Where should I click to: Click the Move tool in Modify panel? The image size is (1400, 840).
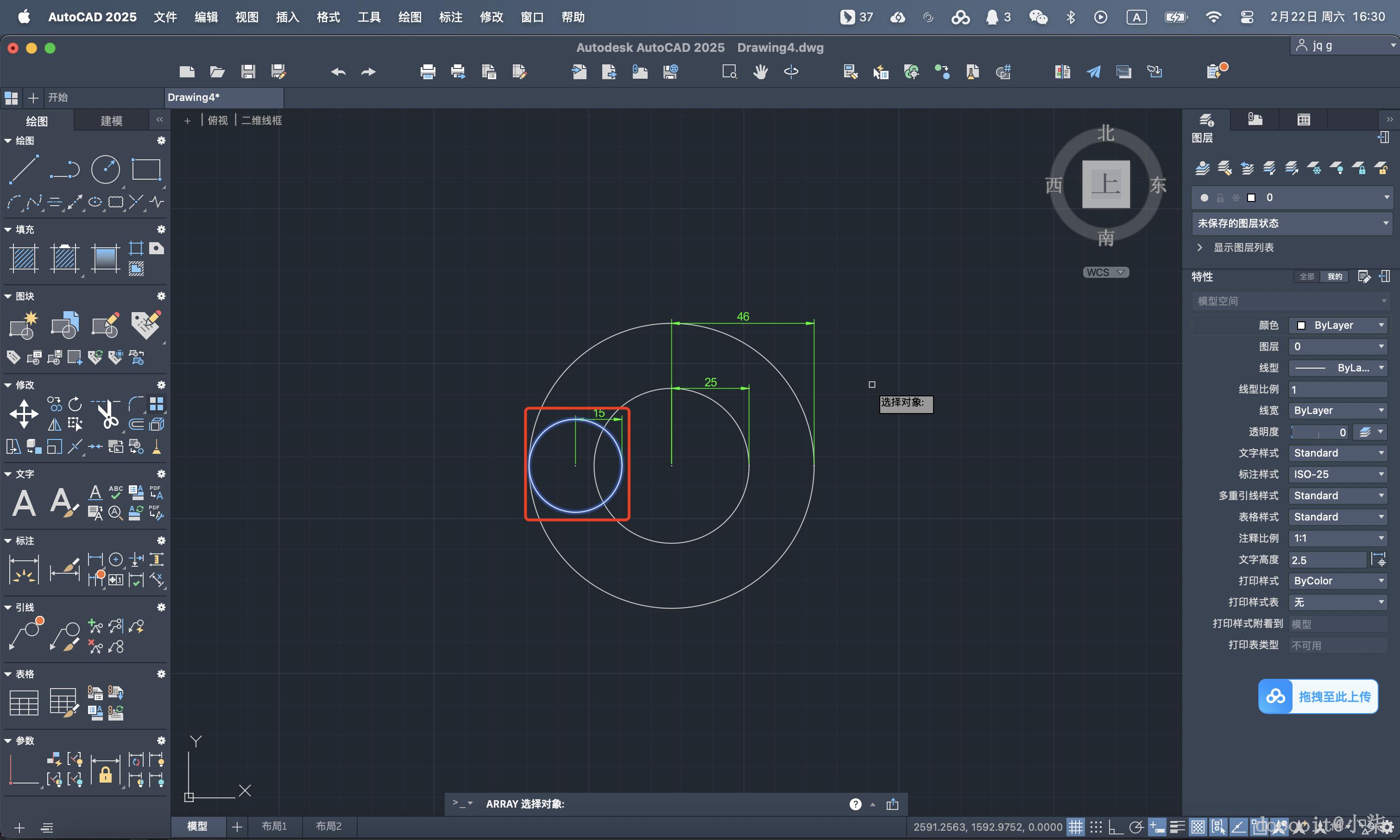point(24,414)
